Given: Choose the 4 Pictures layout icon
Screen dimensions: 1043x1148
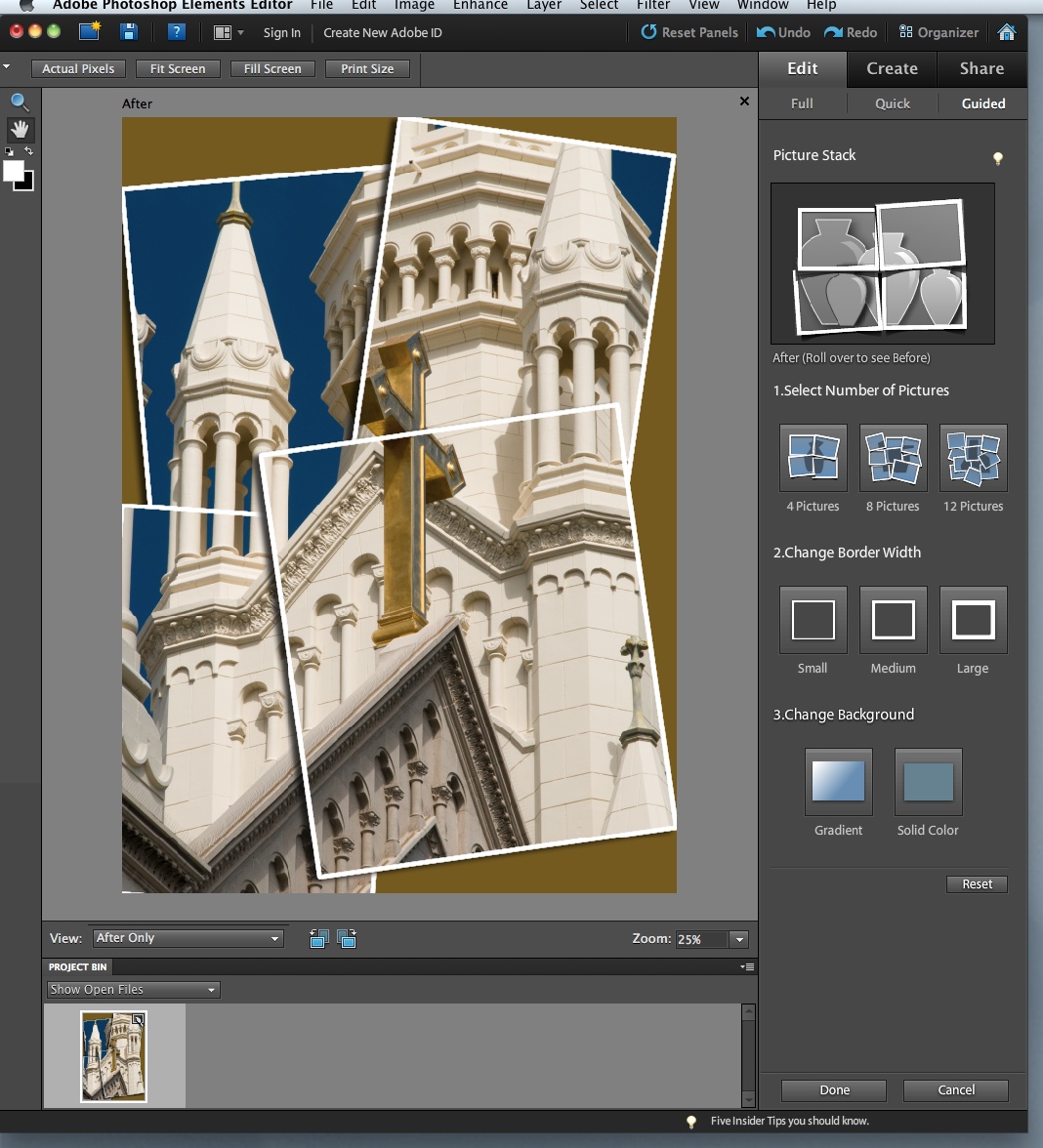Looking at the screenshot, I should point(813,458).
